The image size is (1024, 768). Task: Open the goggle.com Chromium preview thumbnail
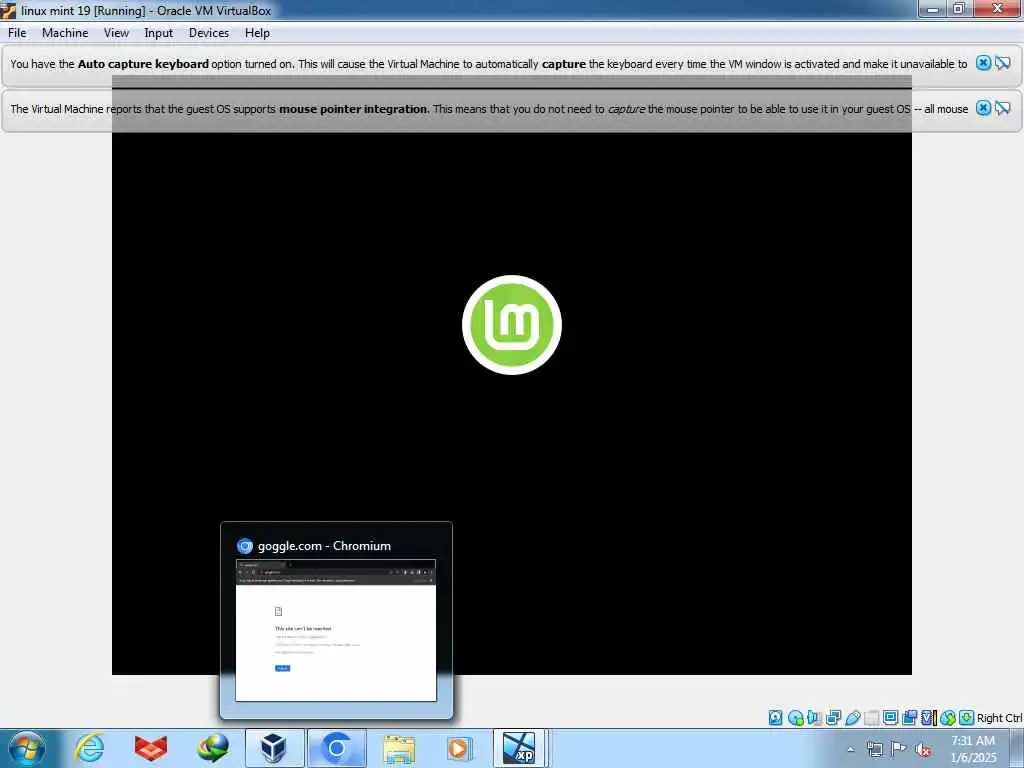336,630
